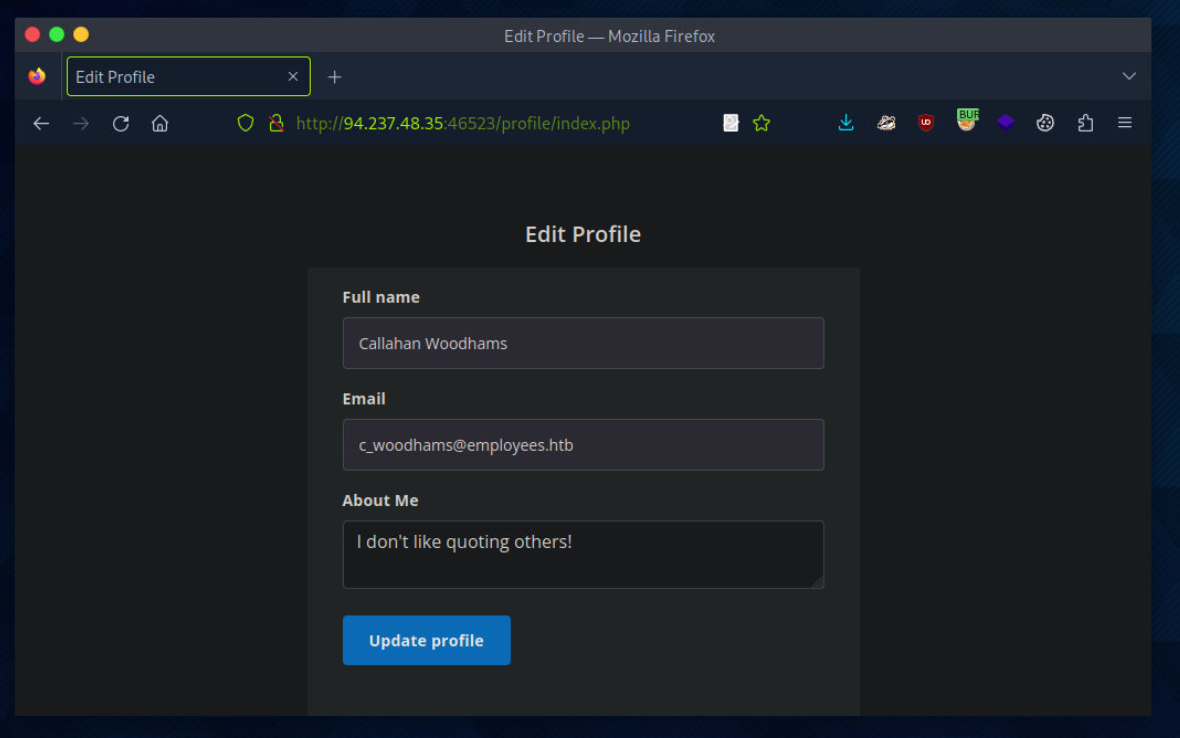1180x738 pixels.
Task: Reload the current page
Action: pyautogui.click(x=121, y=123)
